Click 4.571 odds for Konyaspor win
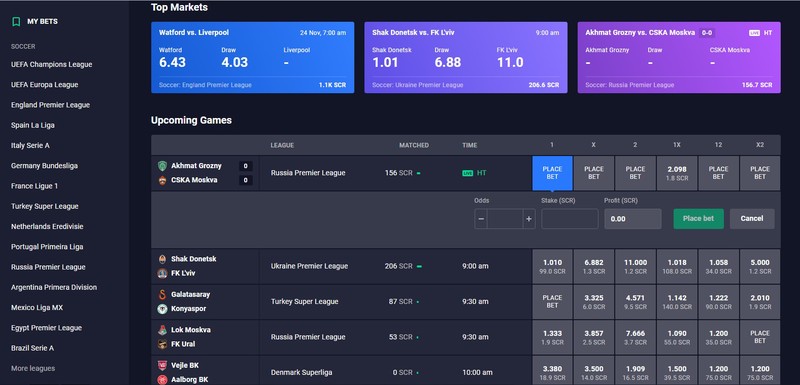The height and width of the screenshot is (385, 800). (x=635, y=302)
